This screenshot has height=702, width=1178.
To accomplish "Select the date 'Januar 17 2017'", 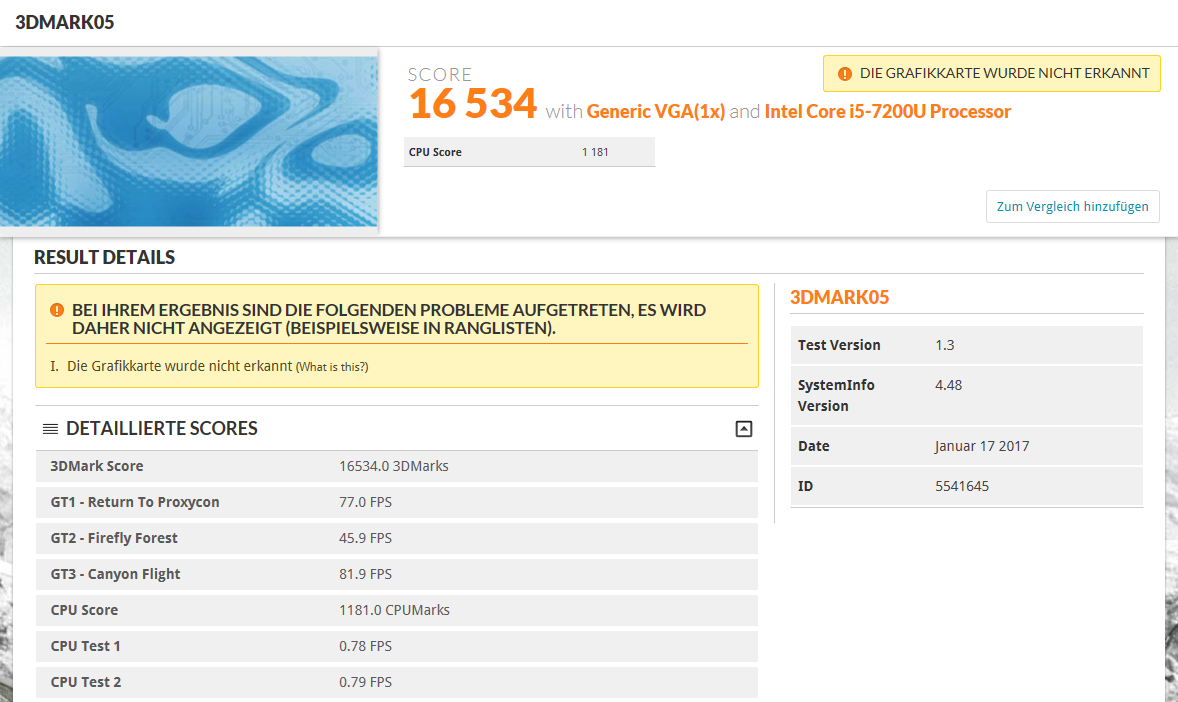I will click(982, 446).
